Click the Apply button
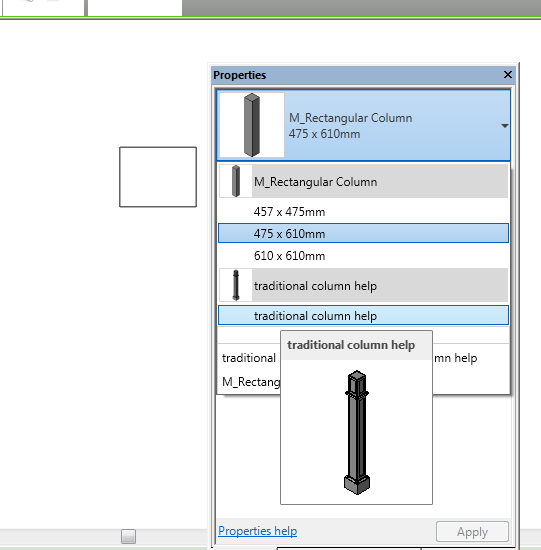Viewport: 541px width, 550px height. click(x=472, y=532)
